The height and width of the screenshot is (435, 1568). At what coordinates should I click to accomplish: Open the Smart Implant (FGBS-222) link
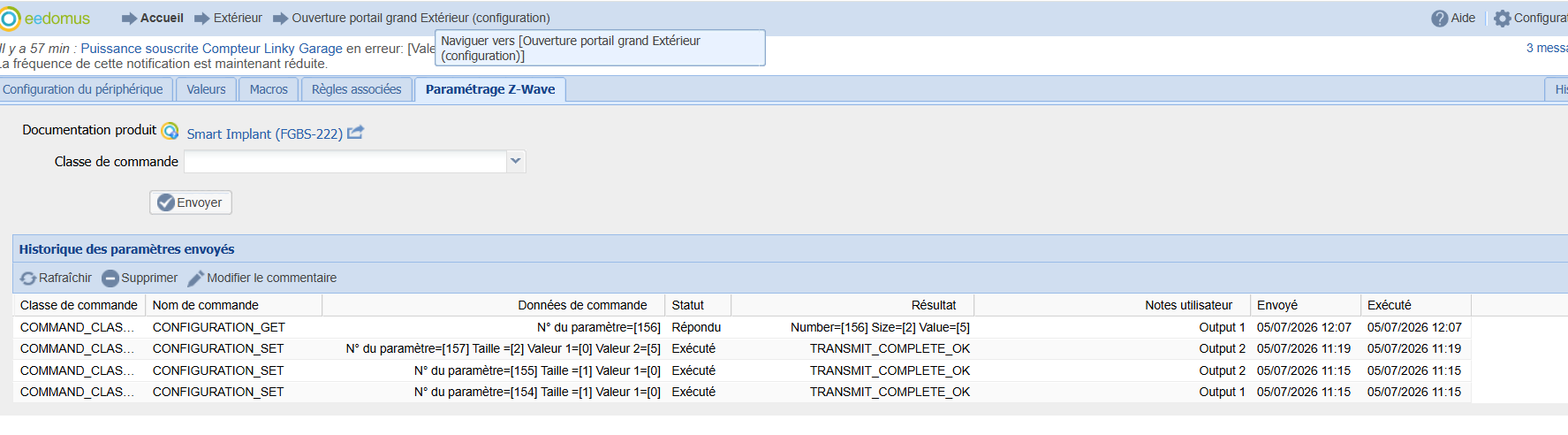[264, 134]
